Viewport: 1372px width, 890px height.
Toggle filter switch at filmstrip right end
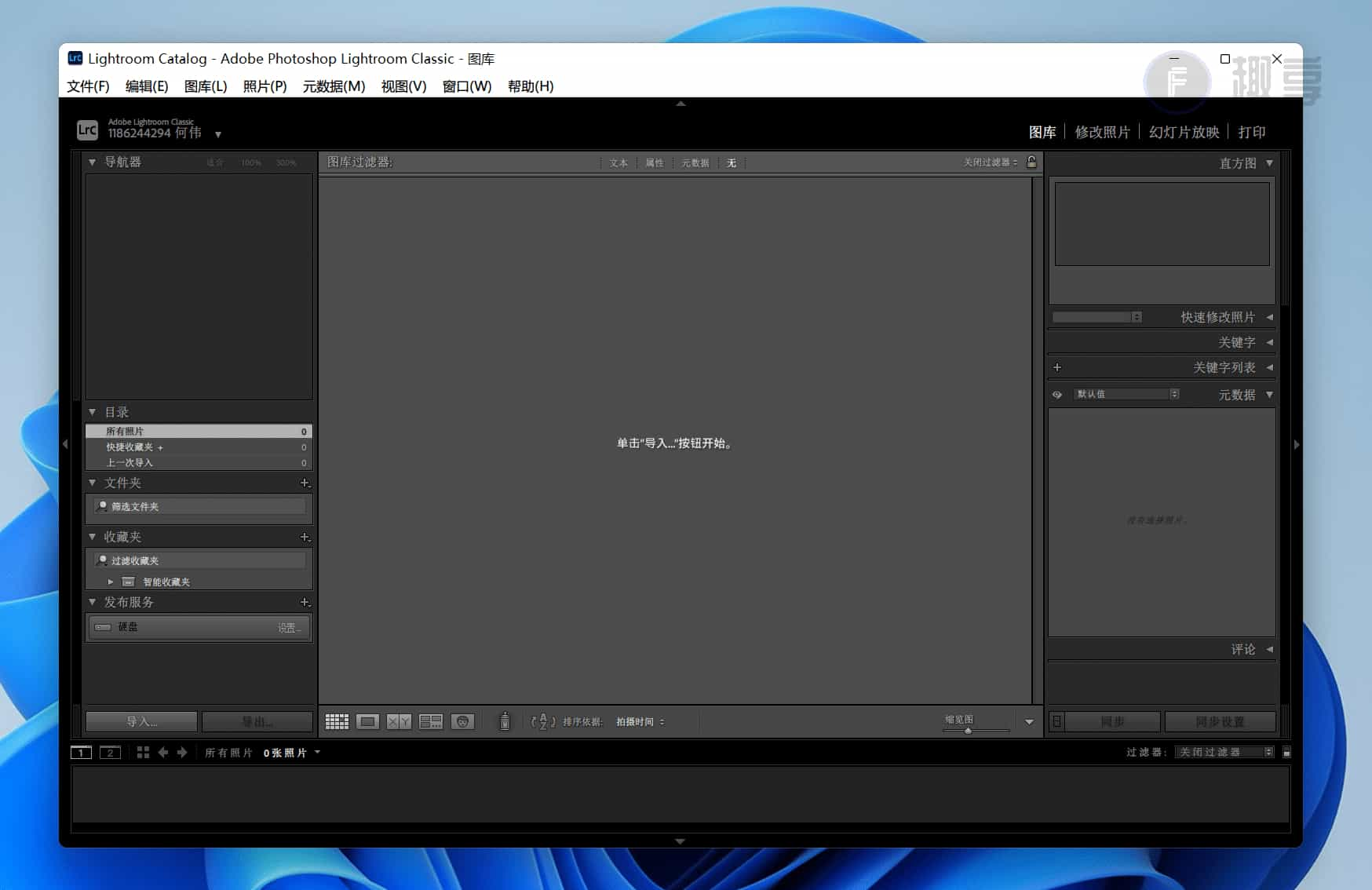(x=1286, y=753)
